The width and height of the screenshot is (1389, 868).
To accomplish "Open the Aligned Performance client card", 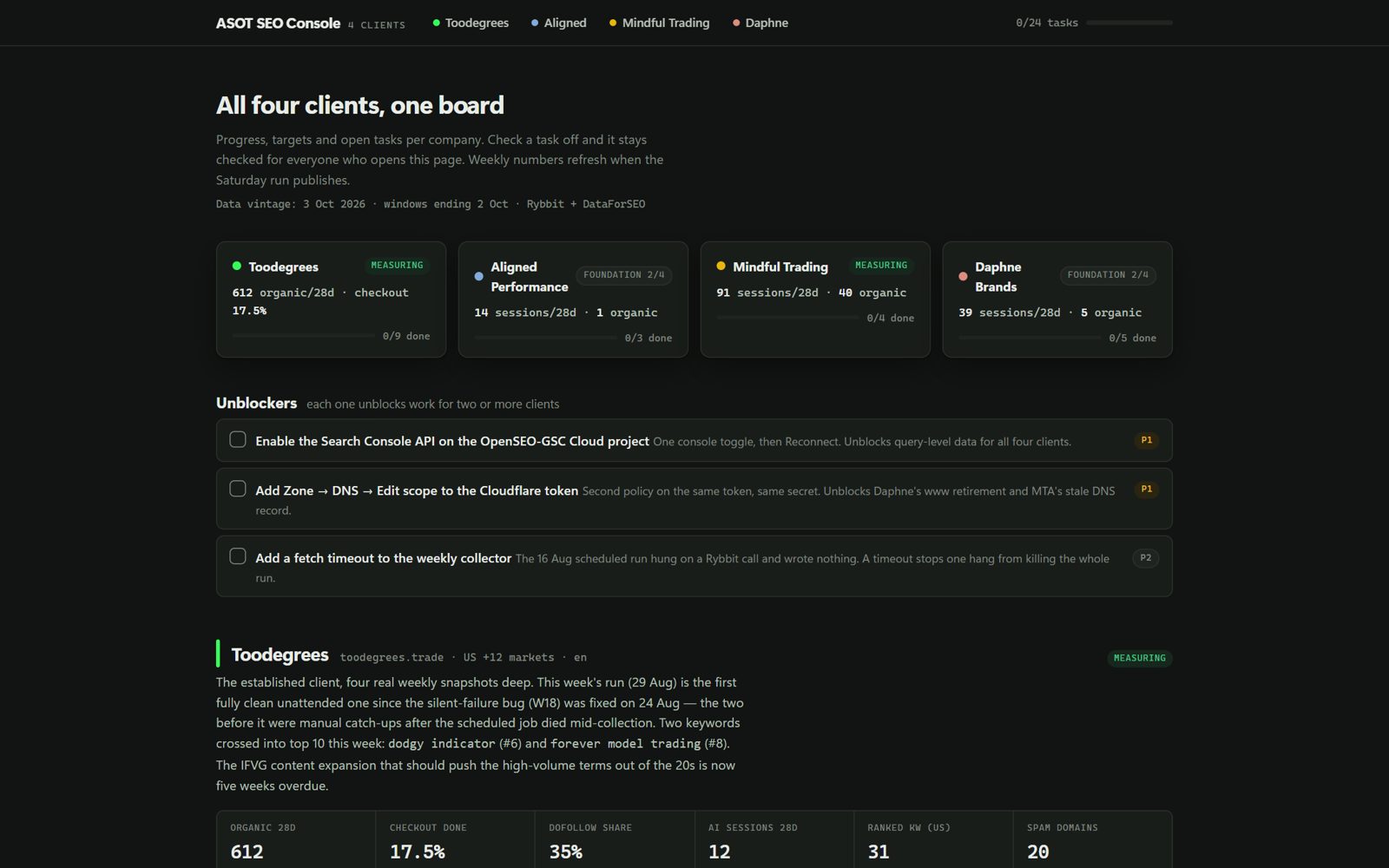I will pyautogui.click(x=573, y=299).
